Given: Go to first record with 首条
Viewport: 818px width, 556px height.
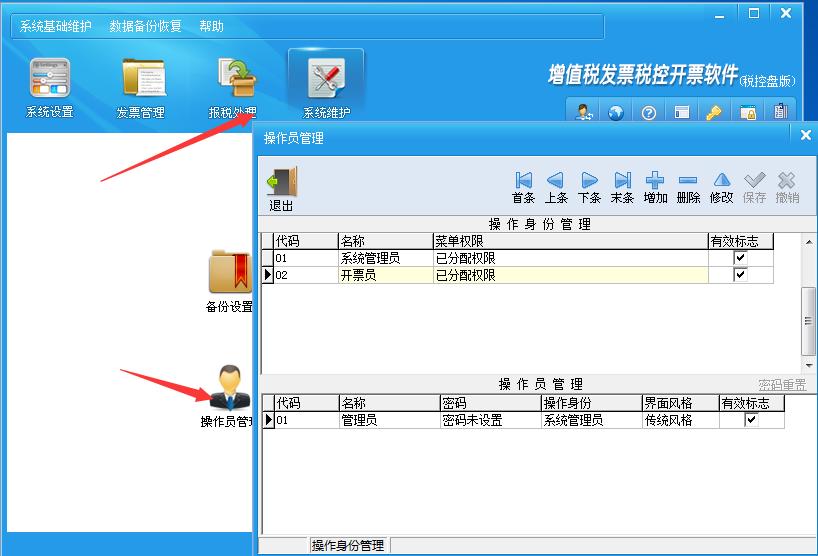Looking at the screenshot, I should click(523, 187).
